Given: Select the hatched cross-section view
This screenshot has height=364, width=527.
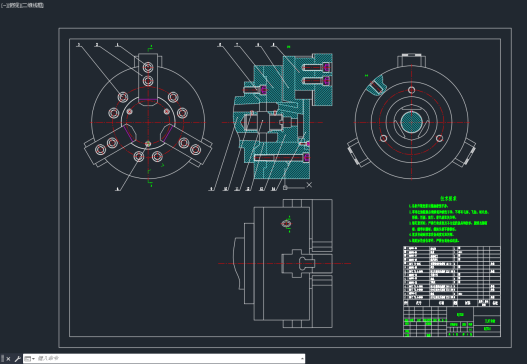Looking at the screenshot, I should tap(283, 116).
